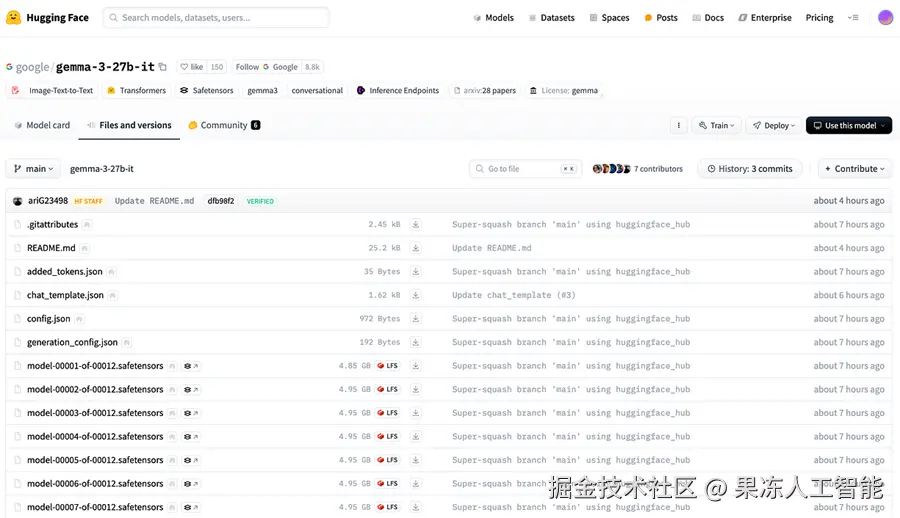Click the arxiv 28 papers tag
Screen dimensions: 900x518
point(484,91)
